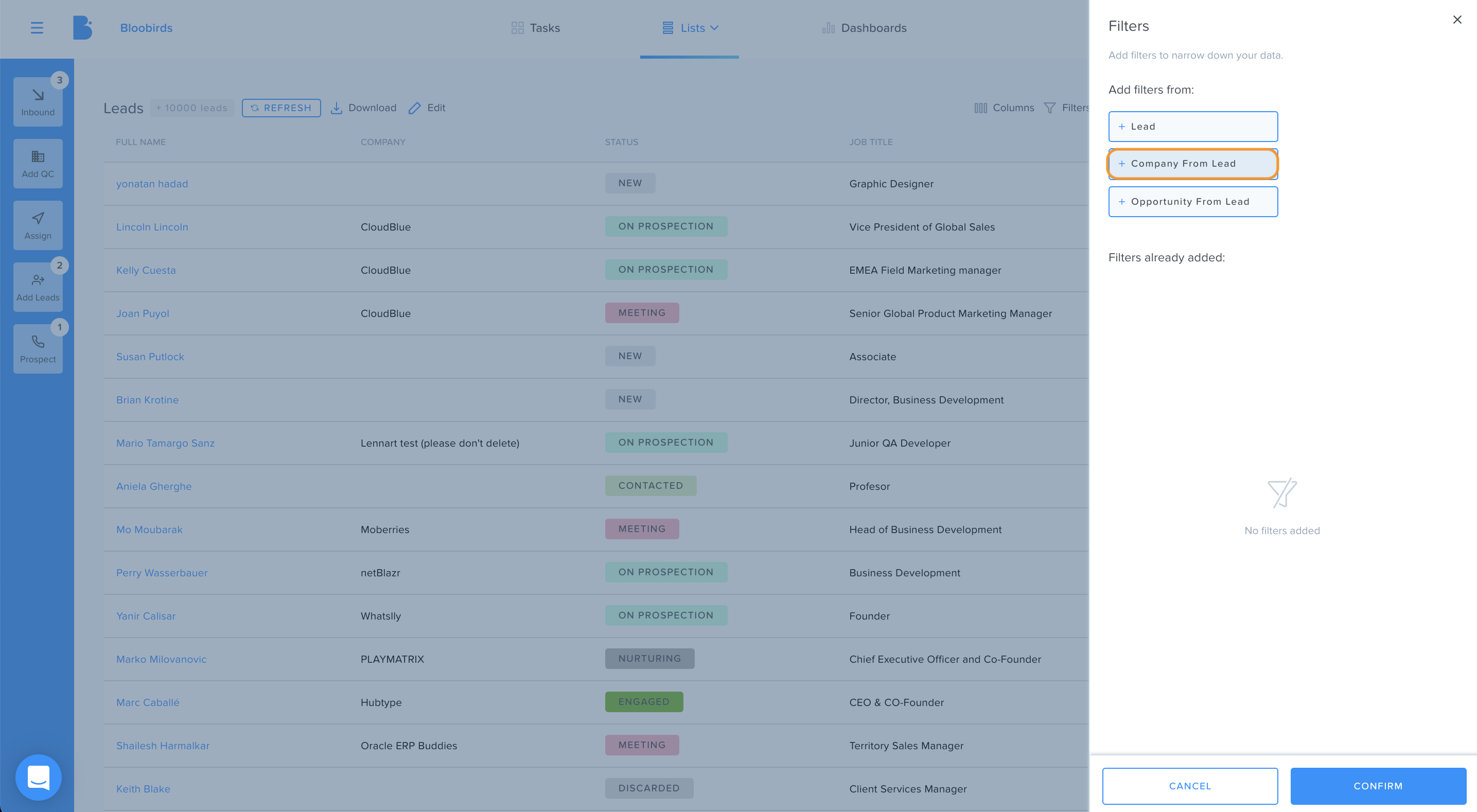
Task: Open the hamburger menu icon
Action: 37,27
